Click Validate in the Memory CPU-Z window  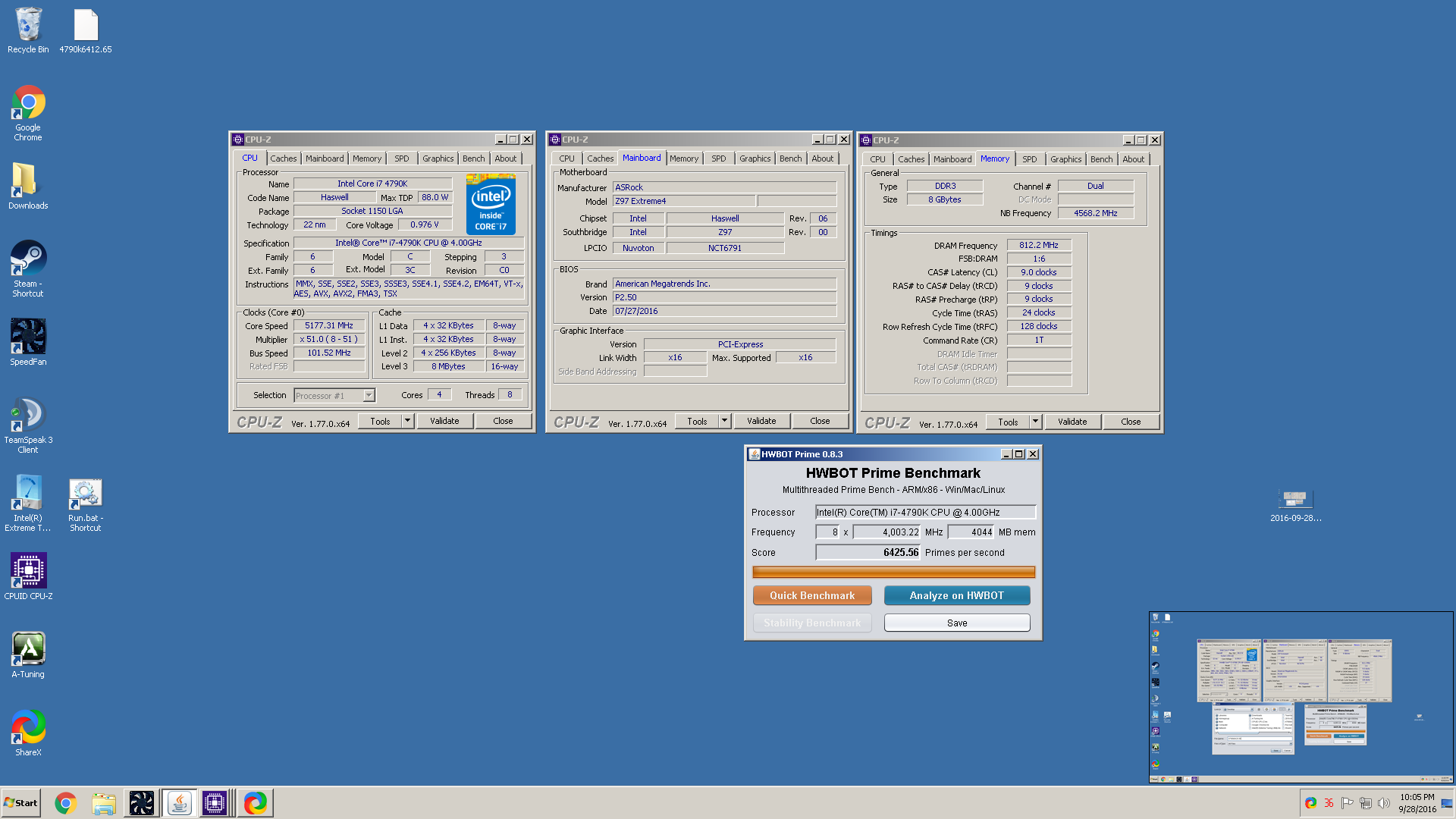click(1072, 422)
